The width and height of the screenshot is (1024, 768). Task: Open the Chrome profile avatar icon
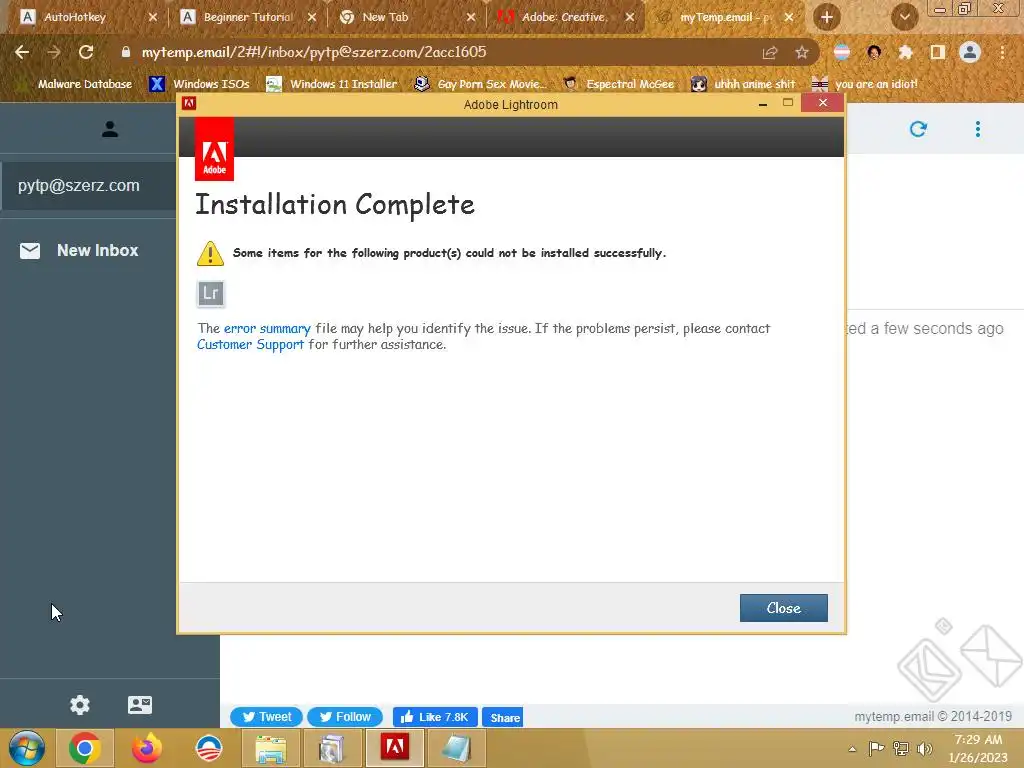pyautogui.click(x=970, y=52)
